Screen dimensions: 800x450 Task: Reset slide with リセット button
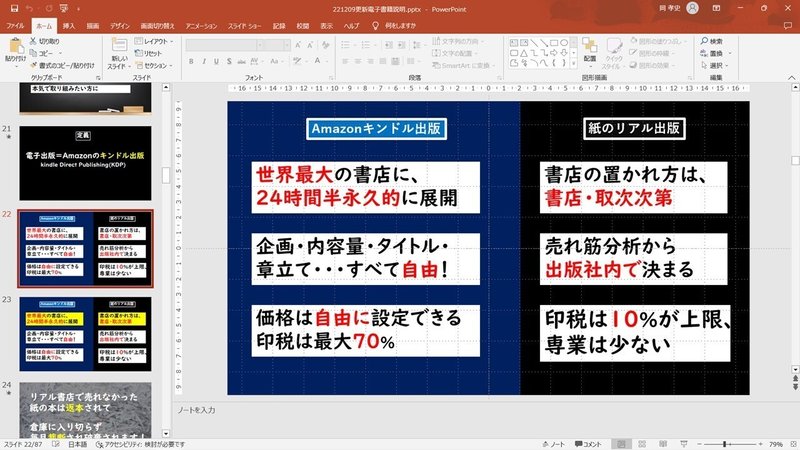pos(148,53)
